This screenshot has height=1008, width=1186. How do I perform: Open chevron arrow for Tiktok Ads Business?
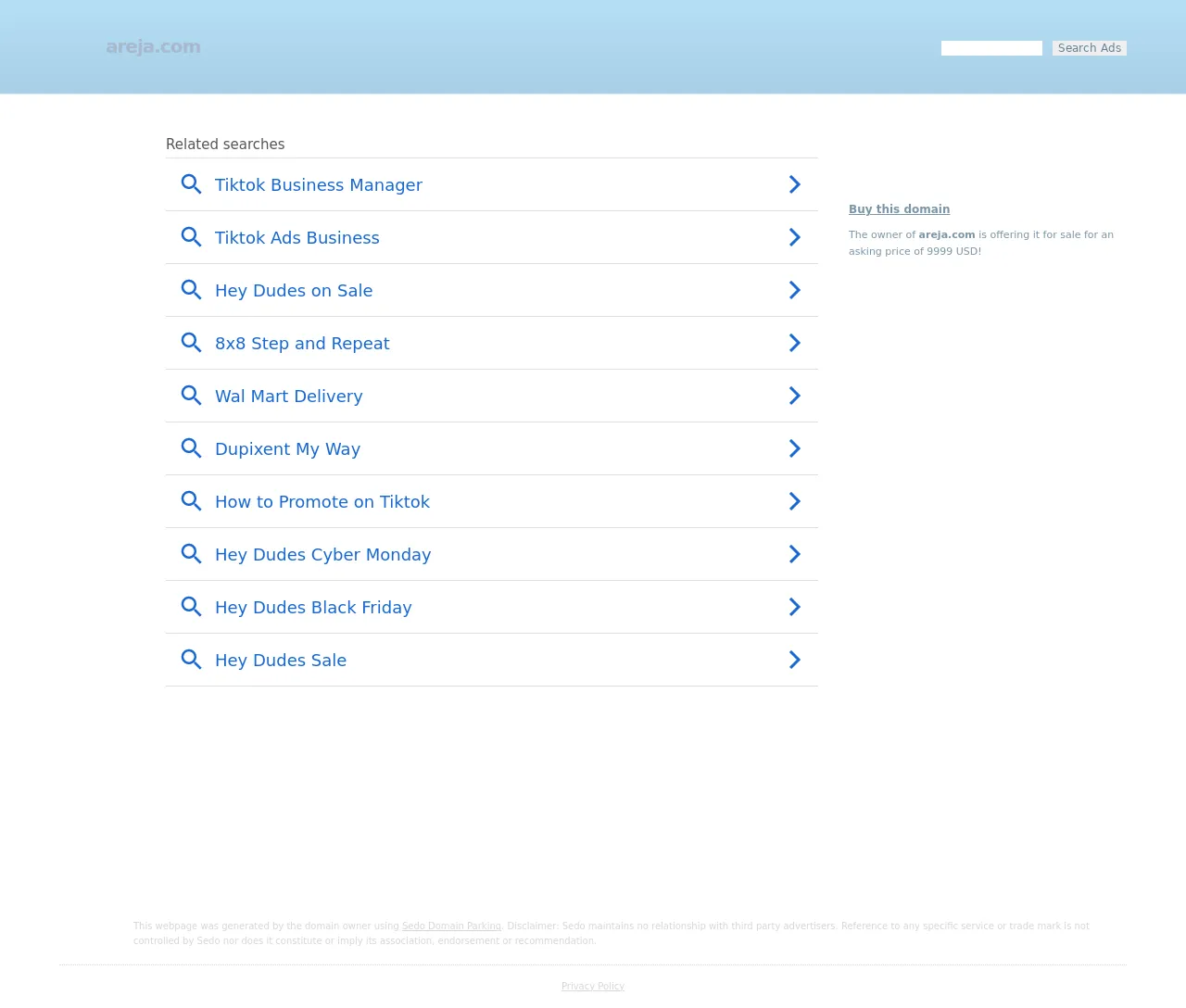click(794, 237)
